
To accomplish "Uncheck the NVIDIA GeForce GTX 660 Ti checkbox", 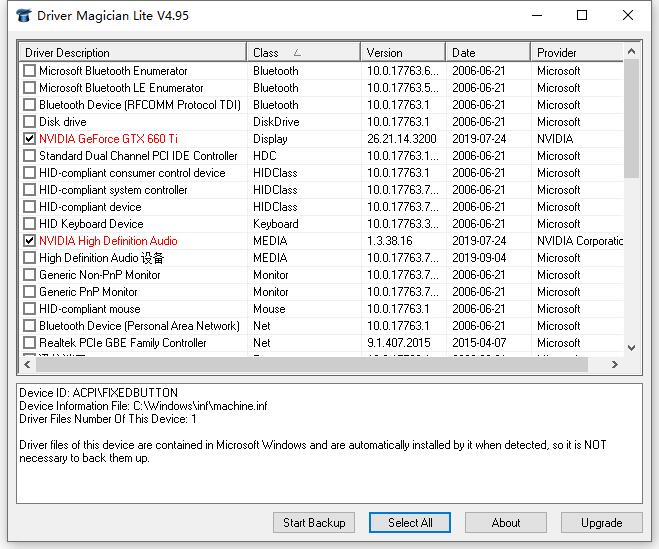I will 29,139.
